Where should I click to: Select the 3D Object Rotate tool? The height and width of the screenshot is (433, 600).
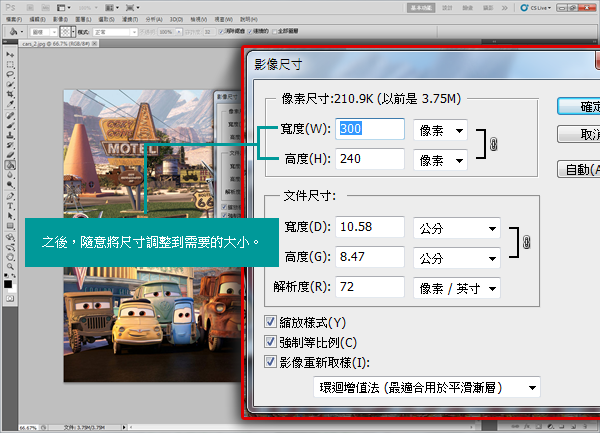[10, 237]
